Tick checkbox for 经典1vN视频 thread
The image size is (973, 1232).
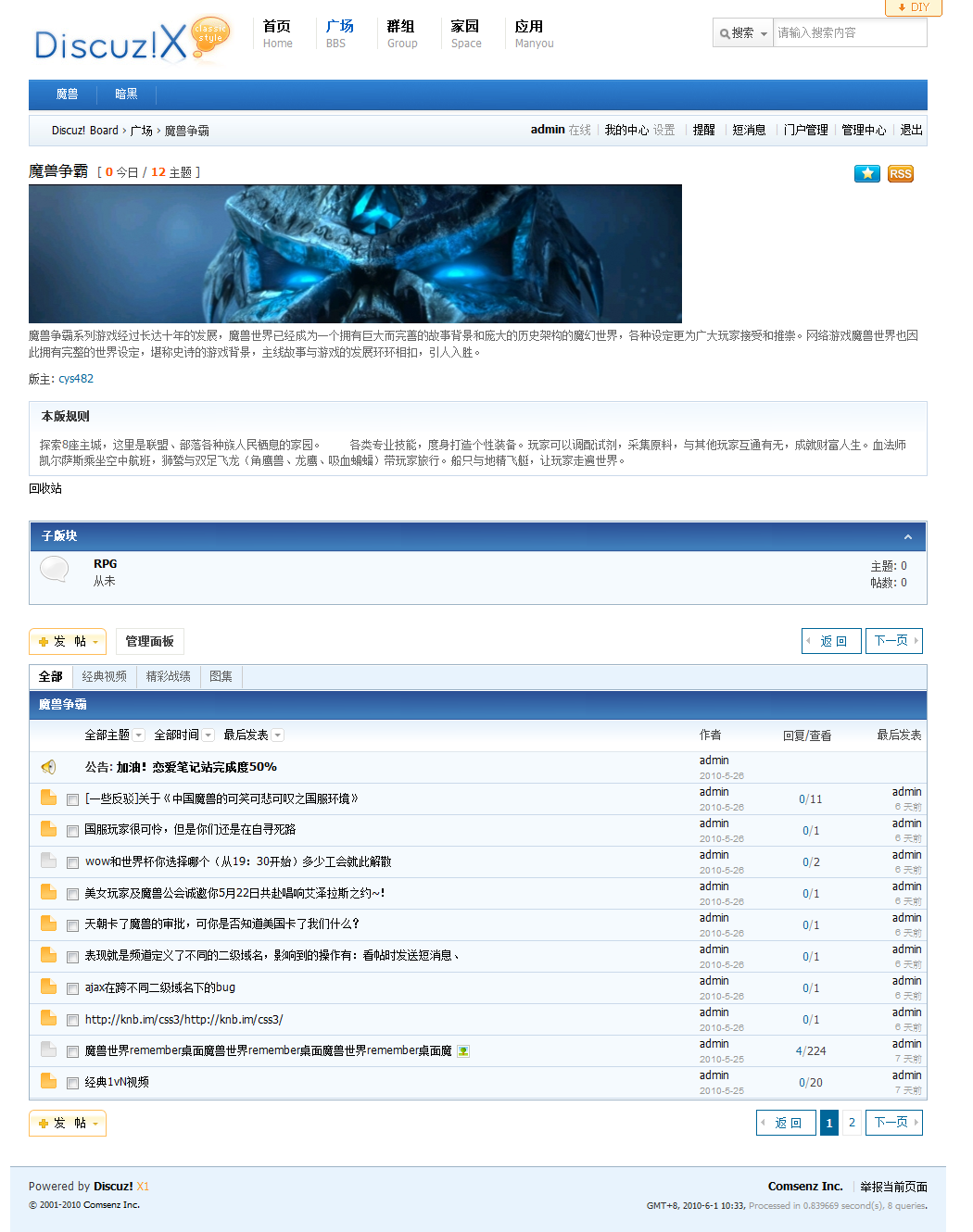coord(72,1083)
